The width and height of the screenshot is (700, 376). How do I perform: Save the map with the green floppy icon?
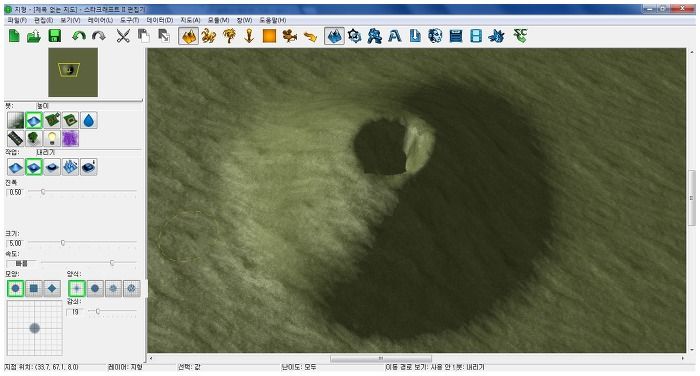click(x=54, y=36)
